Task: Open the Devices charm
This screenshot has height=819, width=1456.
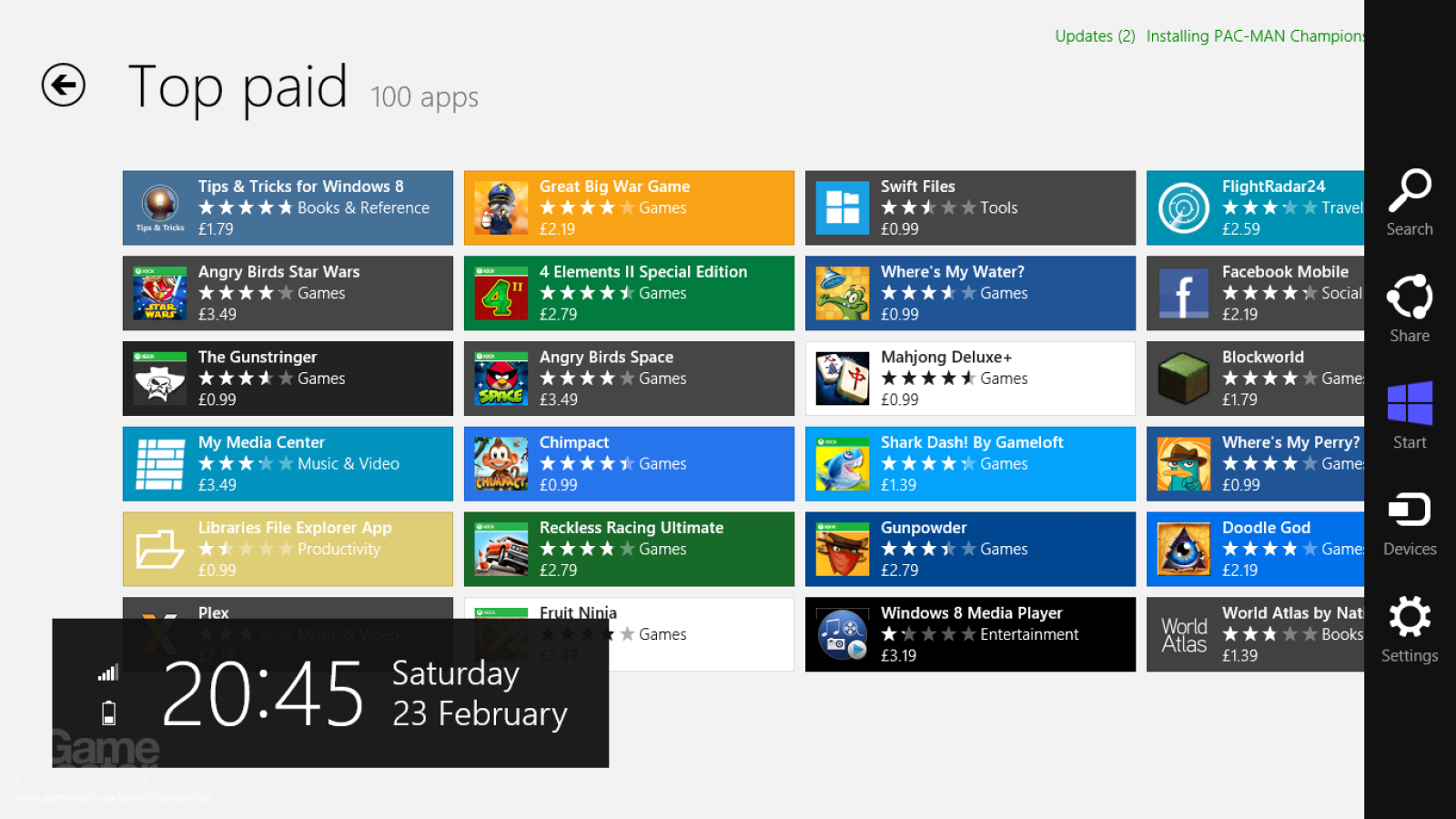Action: point(1410,522)
